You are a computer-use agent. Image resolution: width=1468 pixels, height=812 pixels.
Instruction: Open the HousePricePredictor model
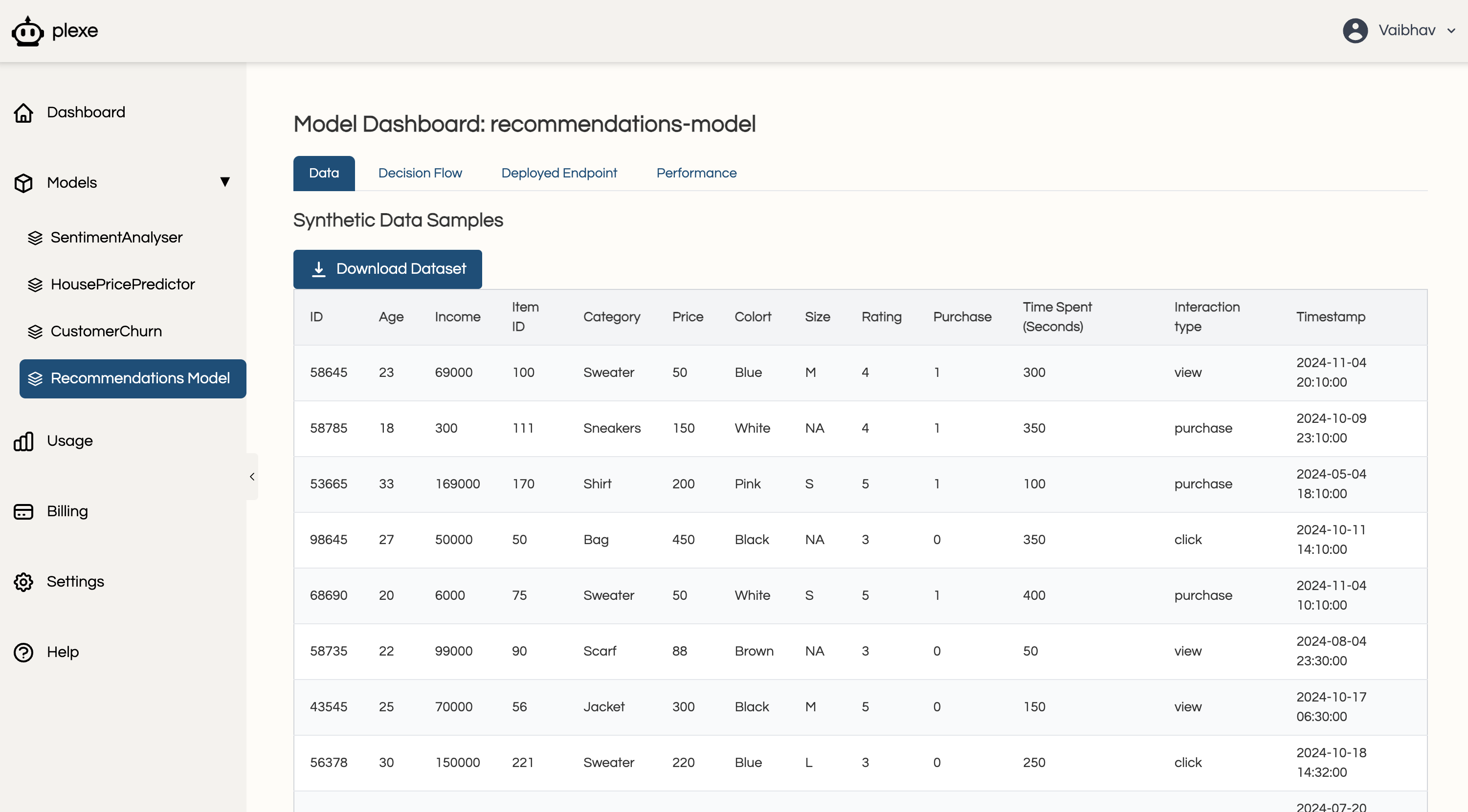pos(123,285)
